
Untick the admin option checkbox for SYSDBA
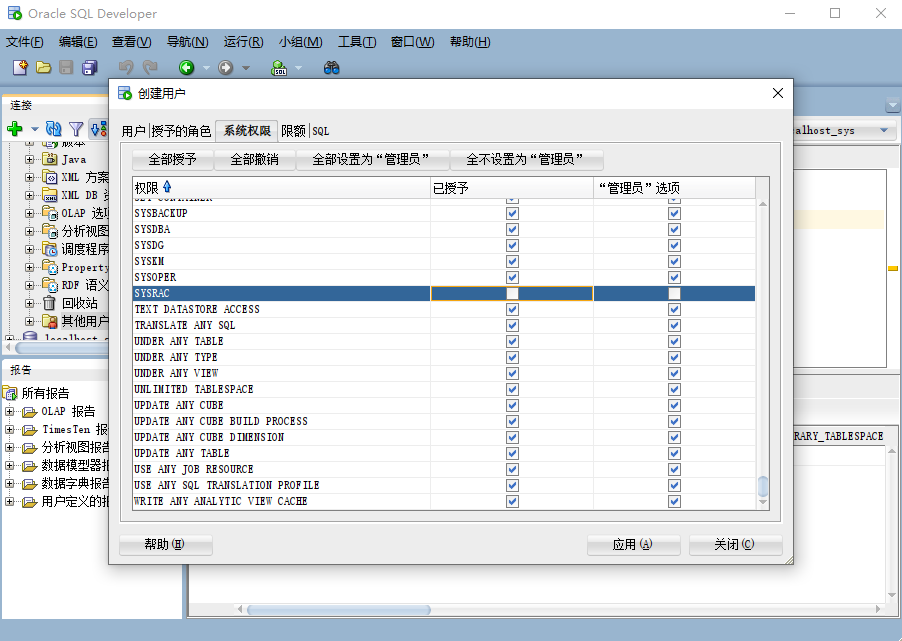pyautogui.click(x=674, y=230)
